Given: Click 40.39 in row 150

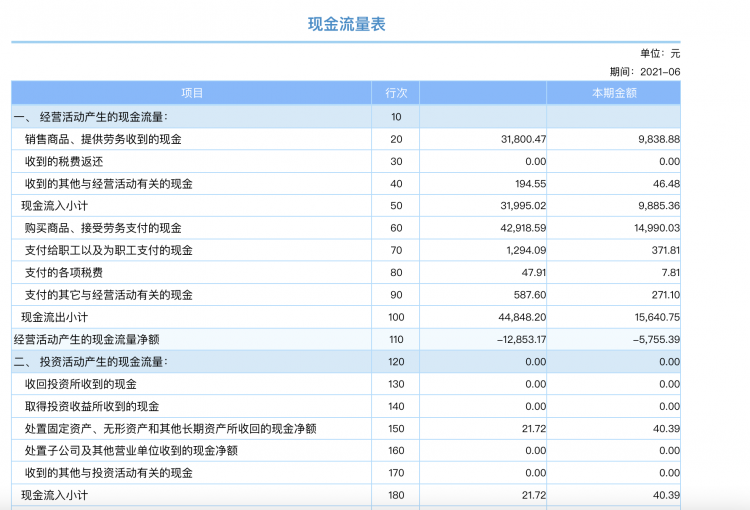Looking at the screenshot, I should (666, 429).
